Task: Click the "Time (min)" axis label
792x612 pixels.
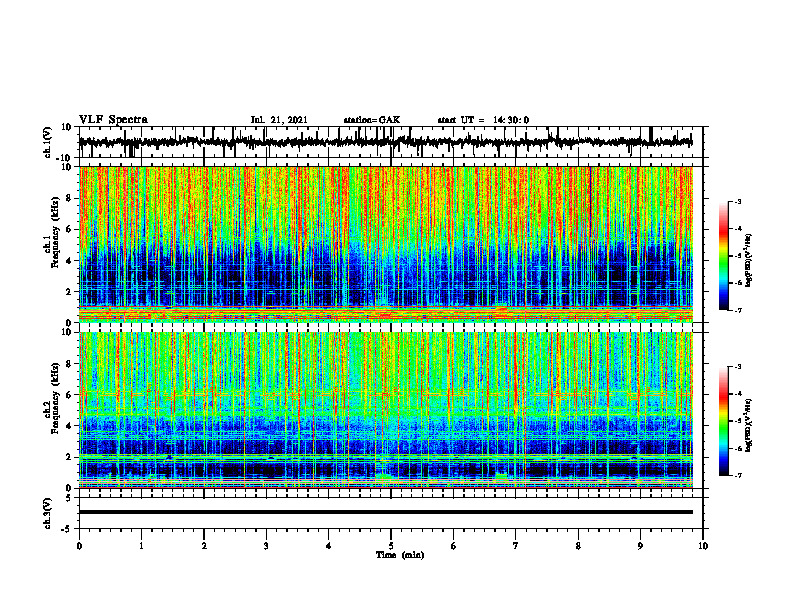Action: pos(400,555)
